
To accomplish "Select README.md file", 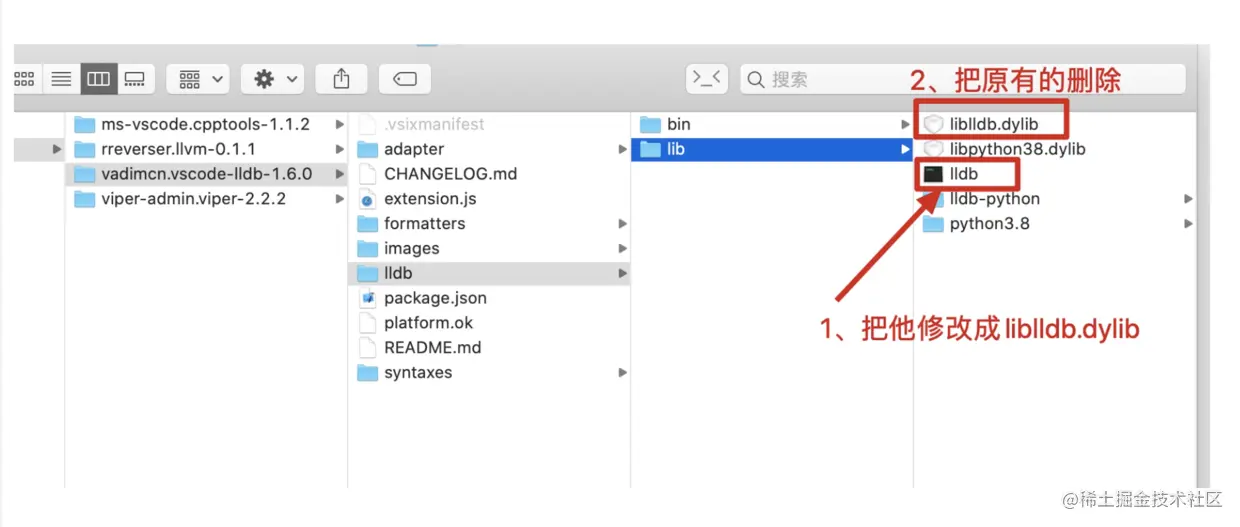I will pos(490,348).
